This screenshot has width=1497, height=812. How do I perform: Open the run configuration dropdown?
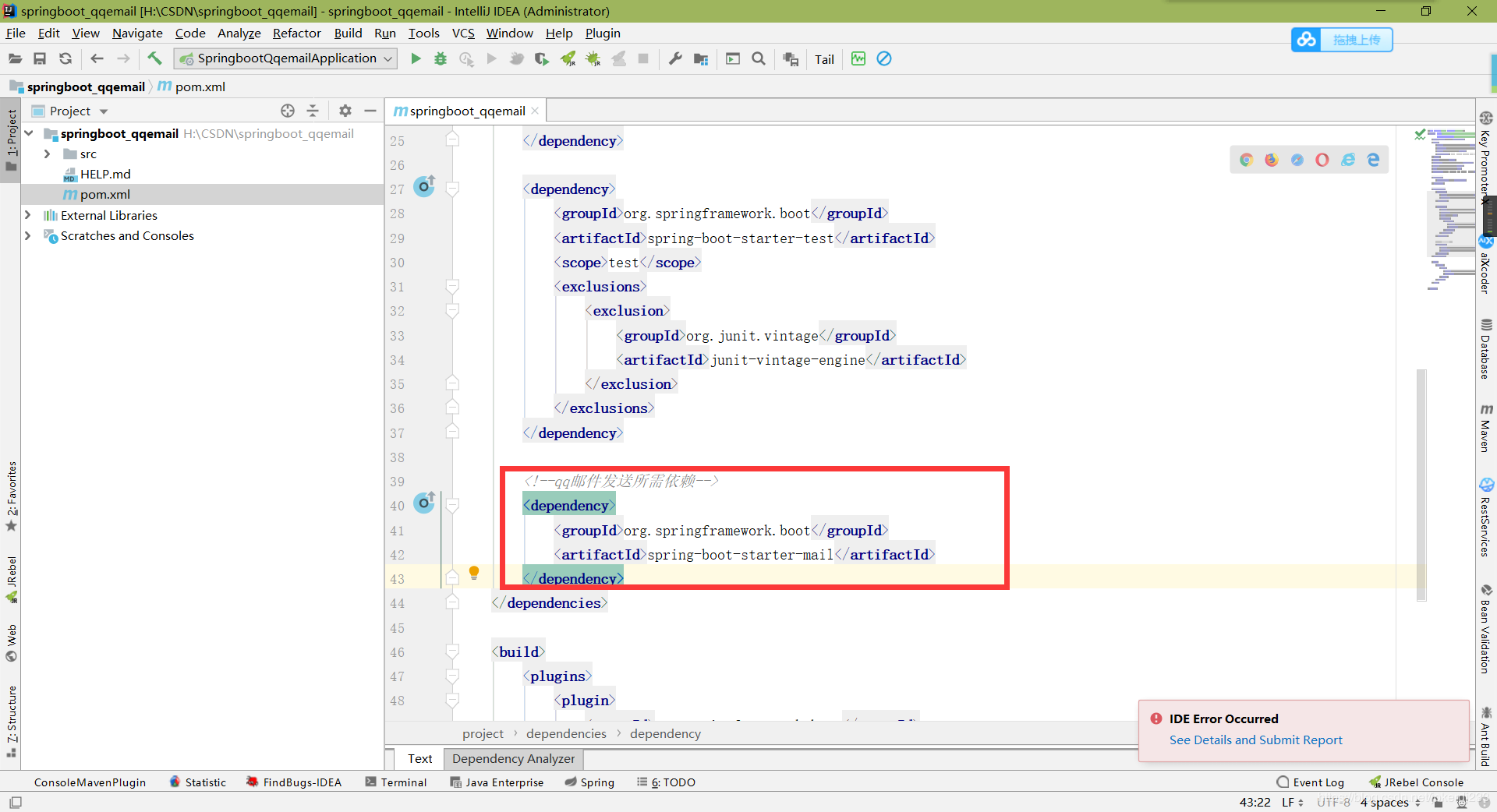click(285, 58)
